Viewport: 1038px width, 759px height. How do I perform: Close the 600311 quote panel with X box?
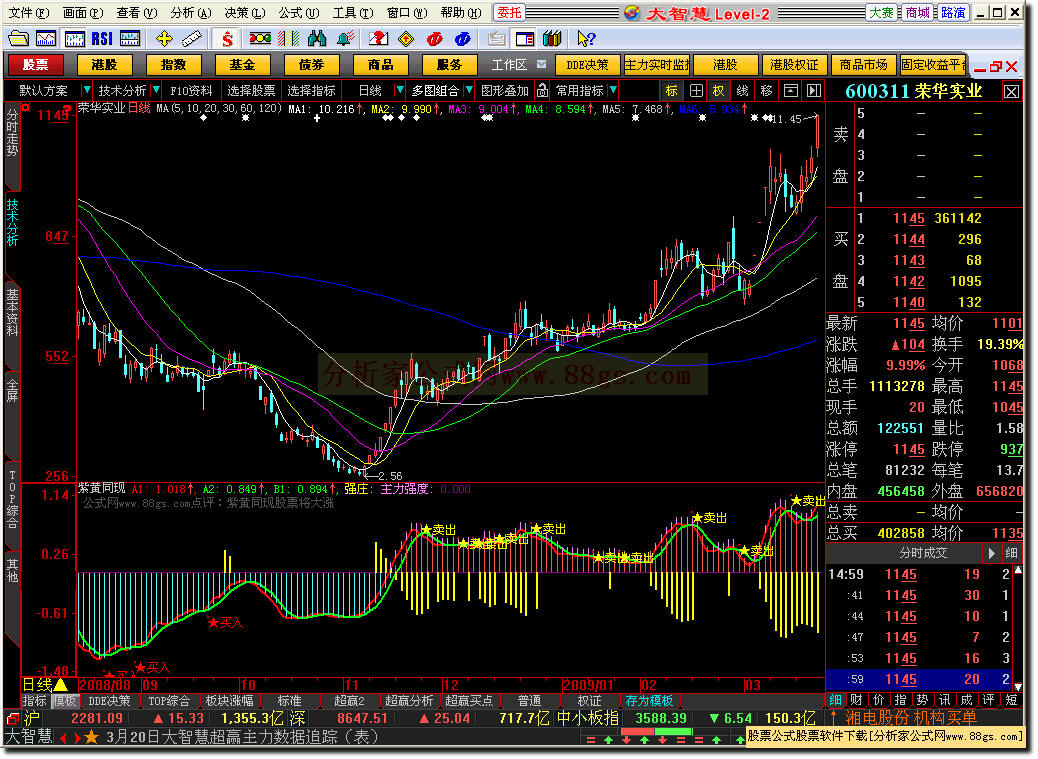tap(1012, 91)
